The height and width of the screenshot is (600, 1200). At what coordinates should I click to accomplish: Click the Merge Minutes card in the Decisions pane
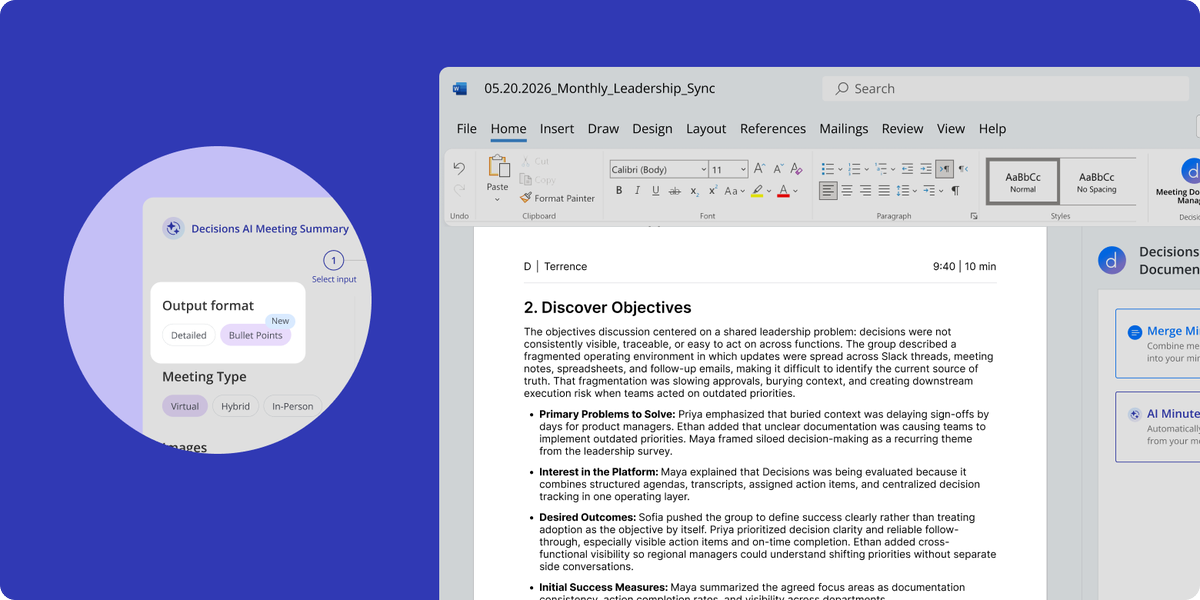click(x=1158, y=343)
